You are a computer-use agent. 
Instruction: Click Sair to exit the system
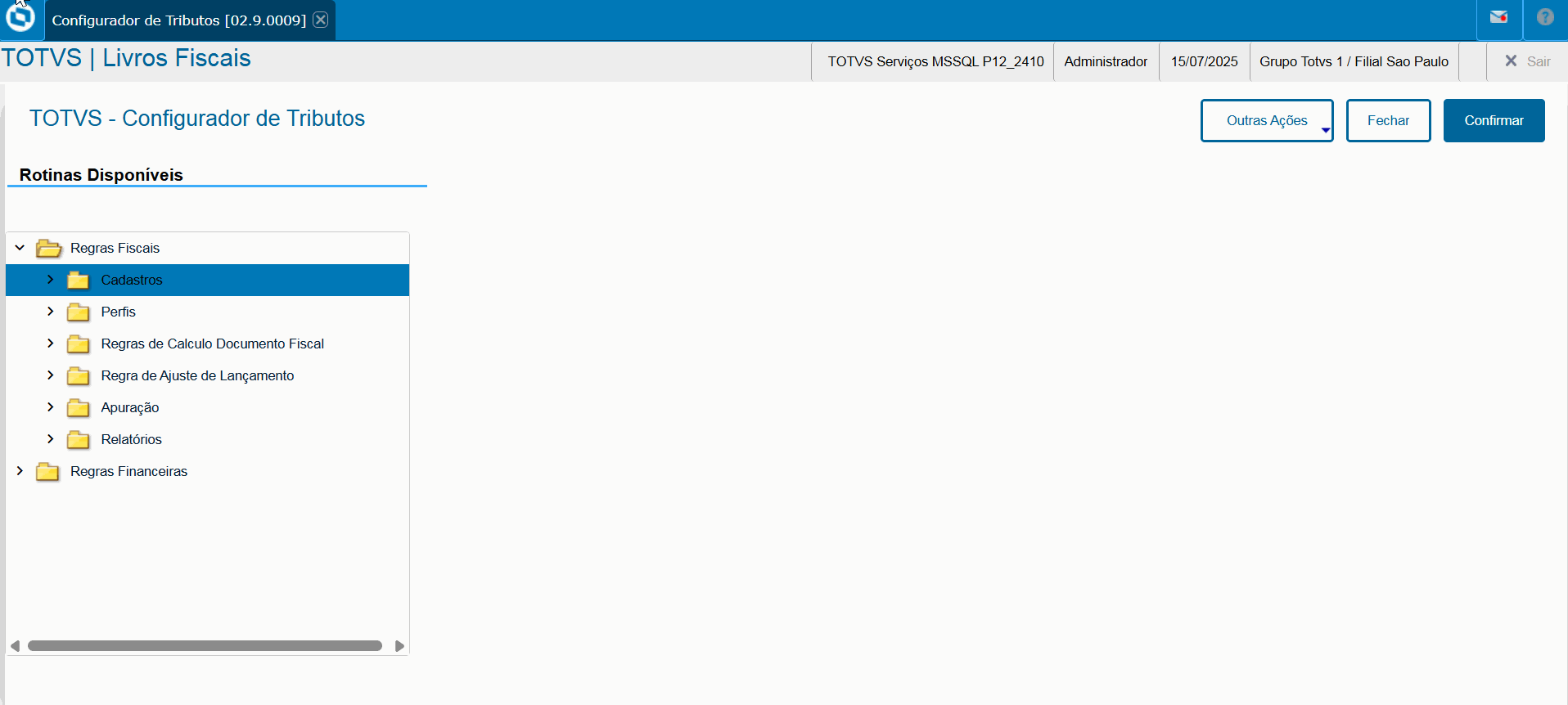[1527, 61]
